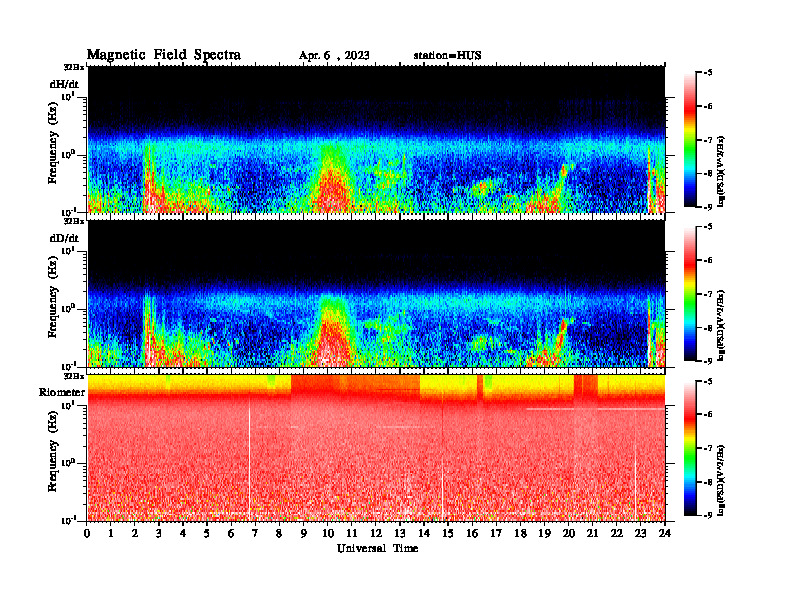
Task: Select the "dH/dt" panel label
Action: [x=64, y=84]
